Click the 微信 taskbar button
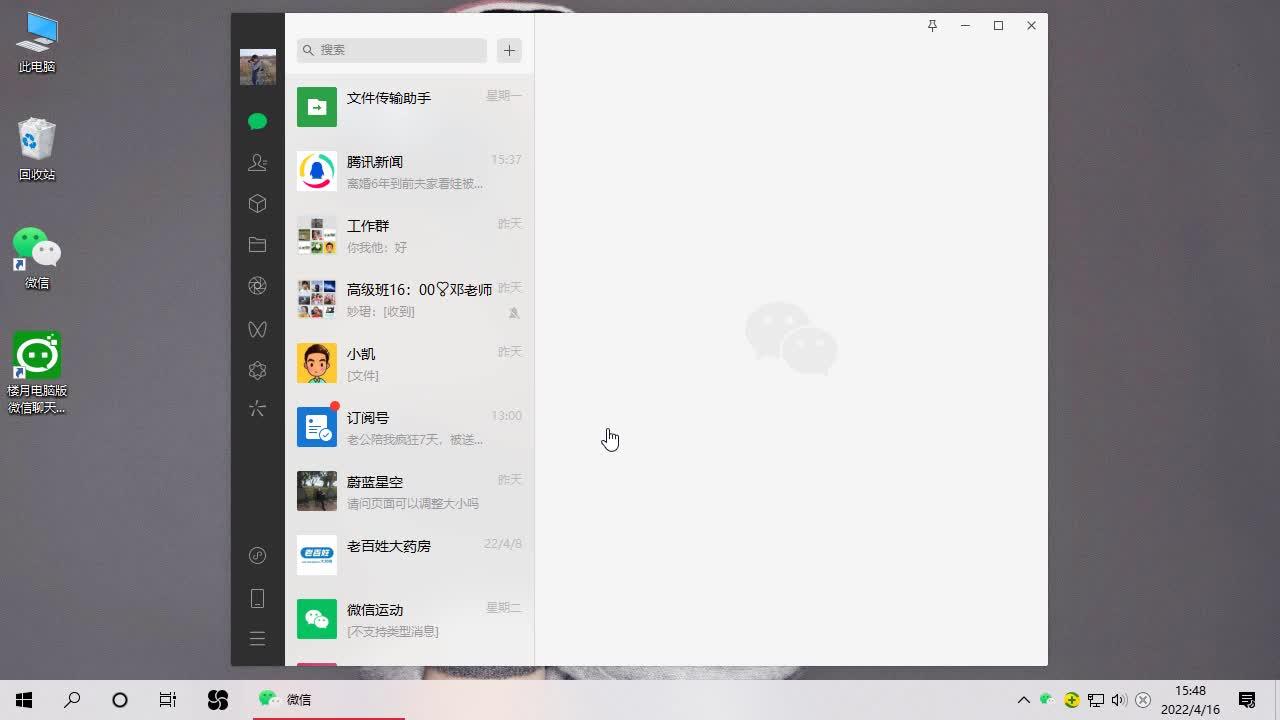Viewport: 1280px width, 720px height. [x=328, y=700]
